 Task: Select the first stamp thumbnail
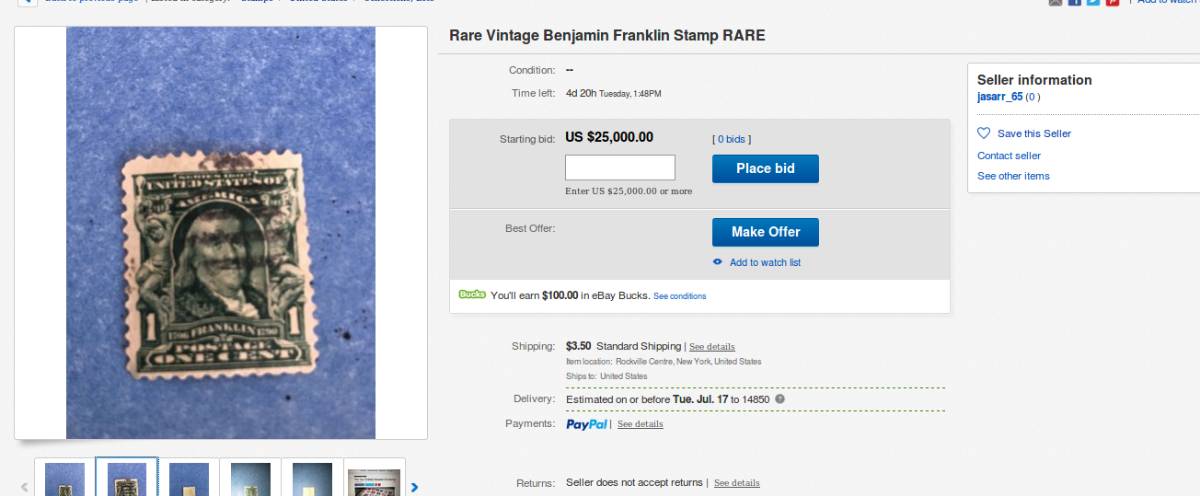[x=65, y=478]
